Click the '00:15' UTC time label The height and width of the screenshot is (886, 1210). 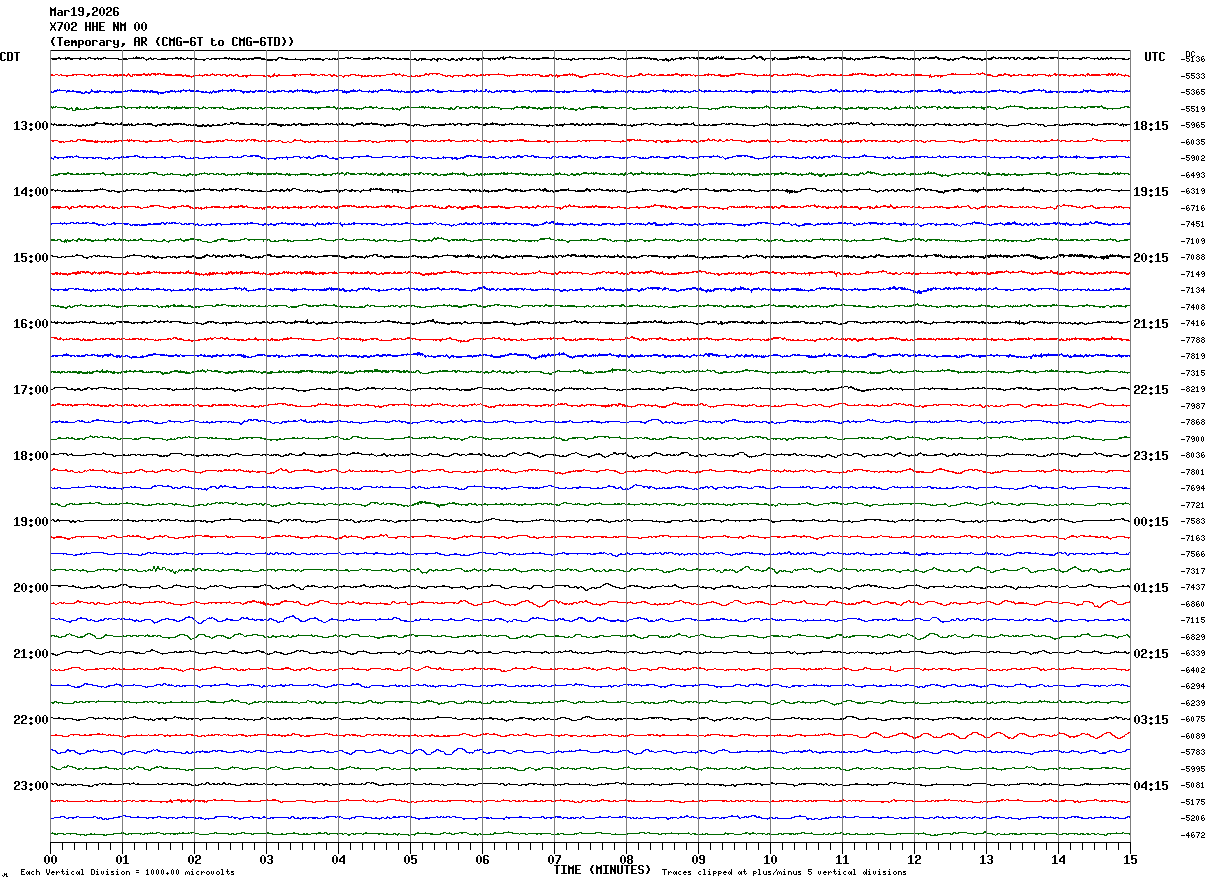point(1151,522)
